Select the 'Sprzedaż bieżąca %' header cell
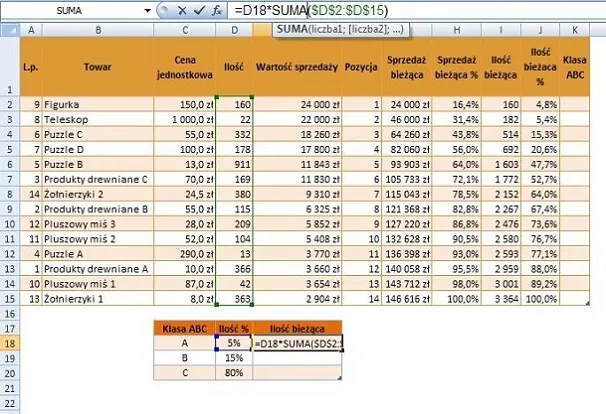 456,66
